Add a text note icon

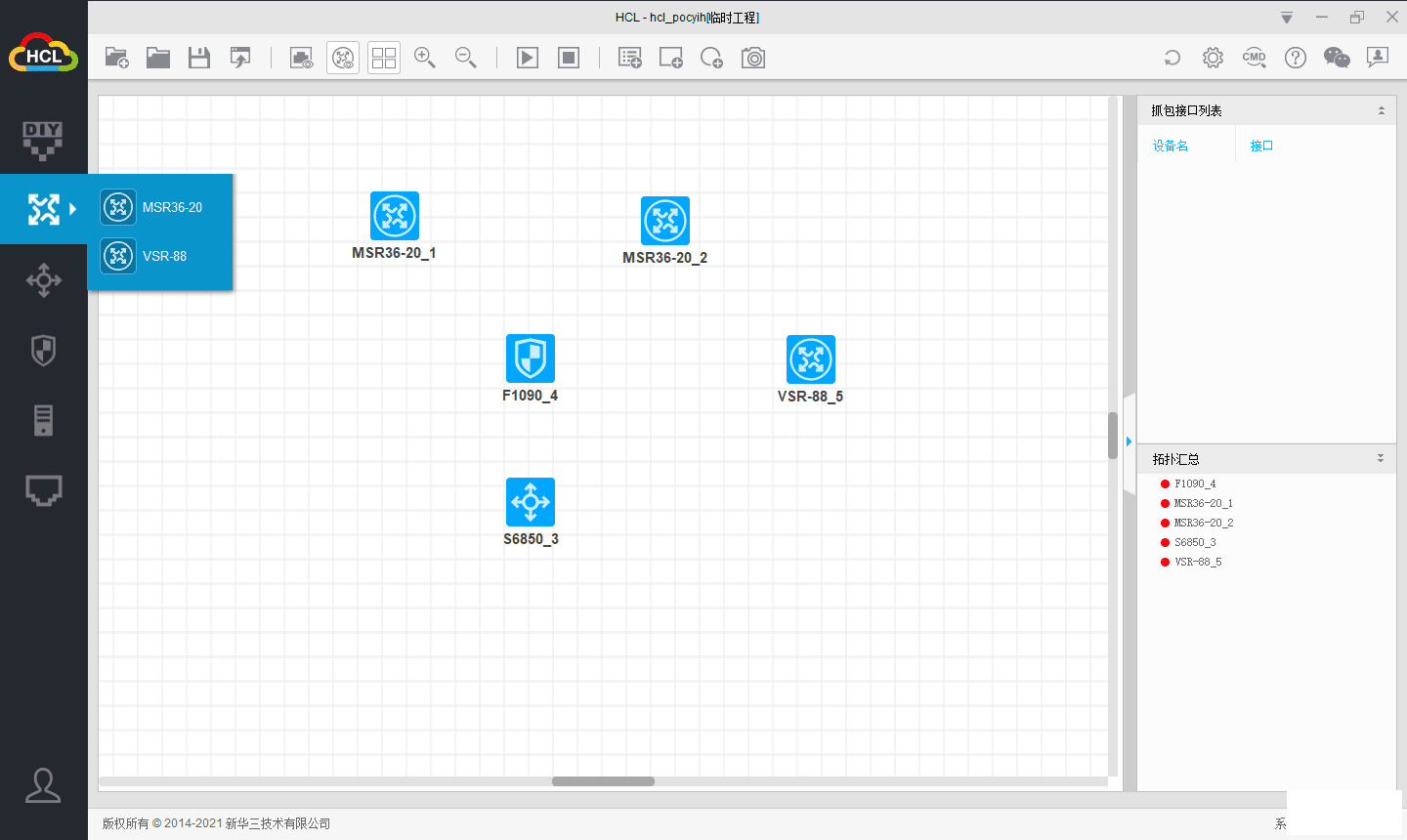(630, 58)
